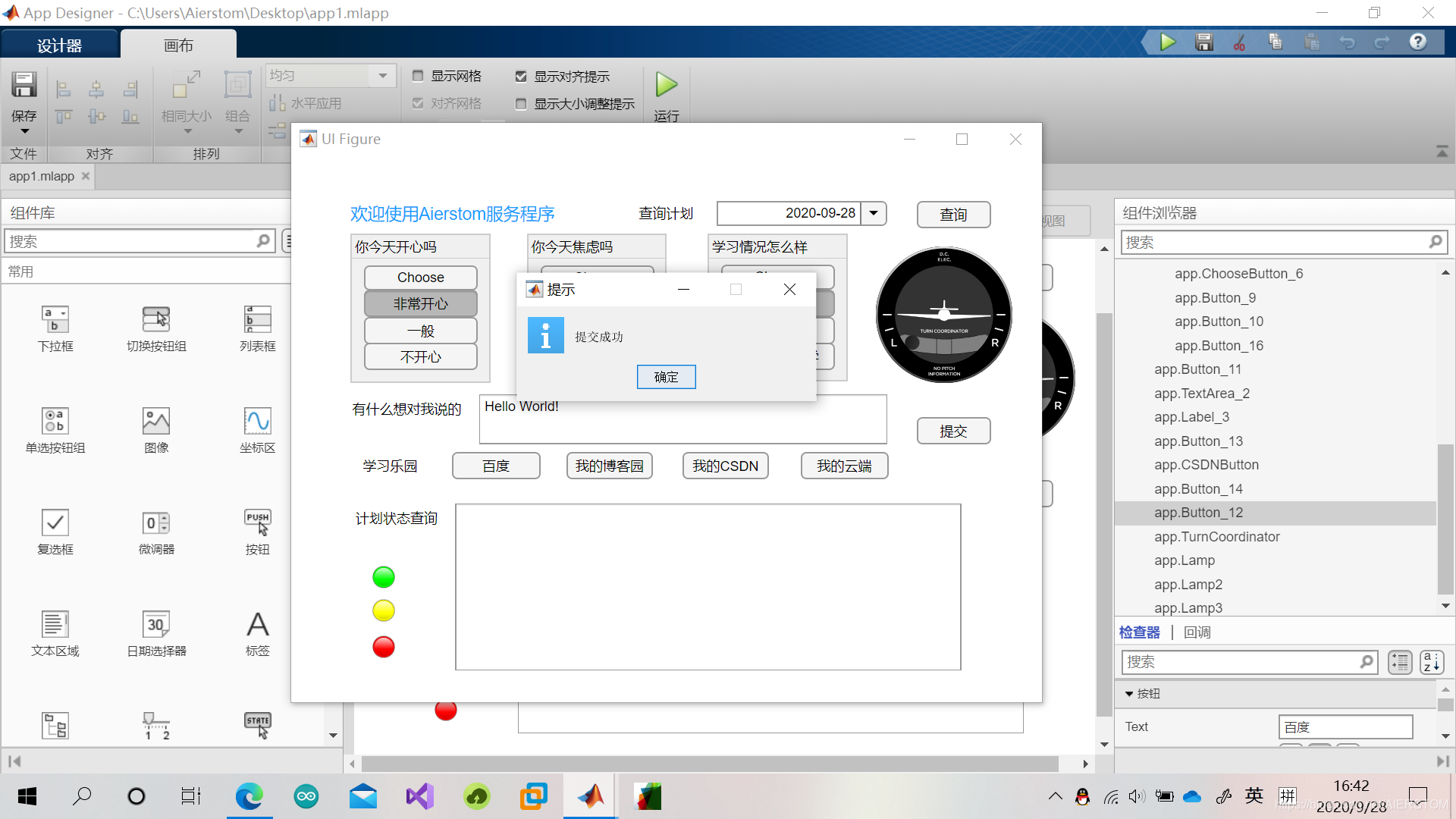Open the date picker dropdown showing 2020-09-28

coord(874,213)
